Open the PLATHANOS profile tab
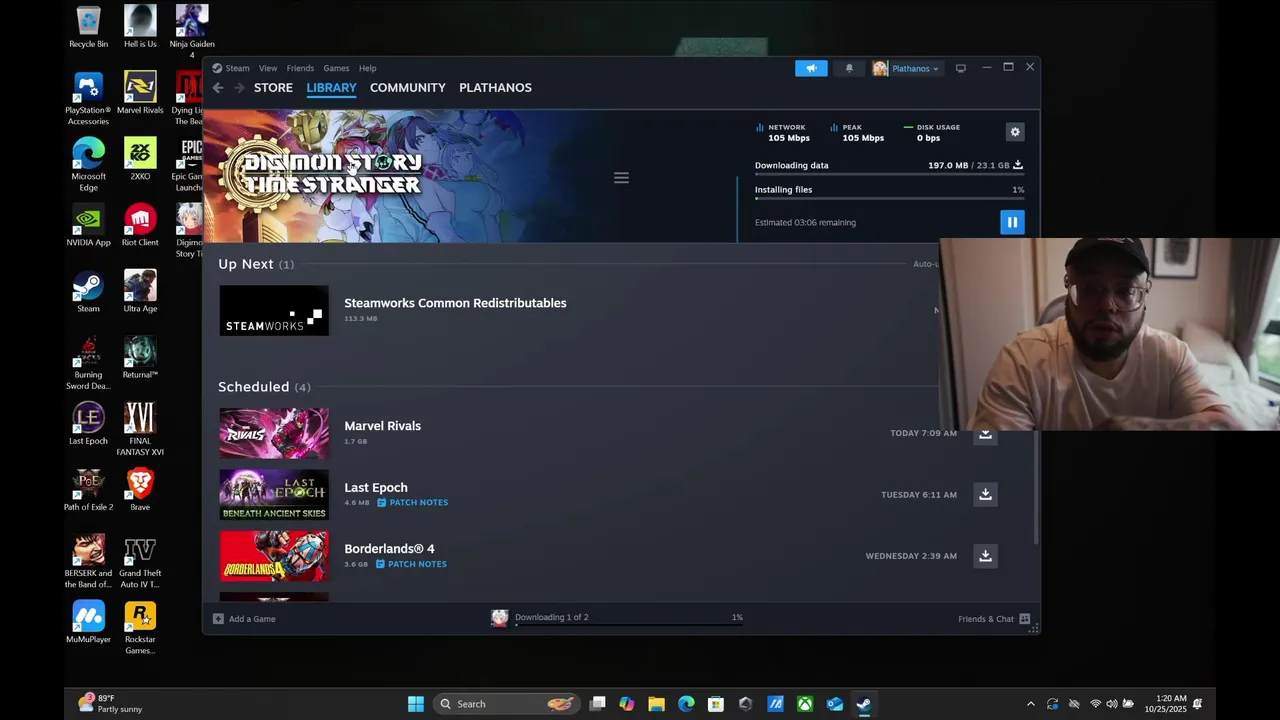The image size is (1280, 720). (x=495, y=88)
